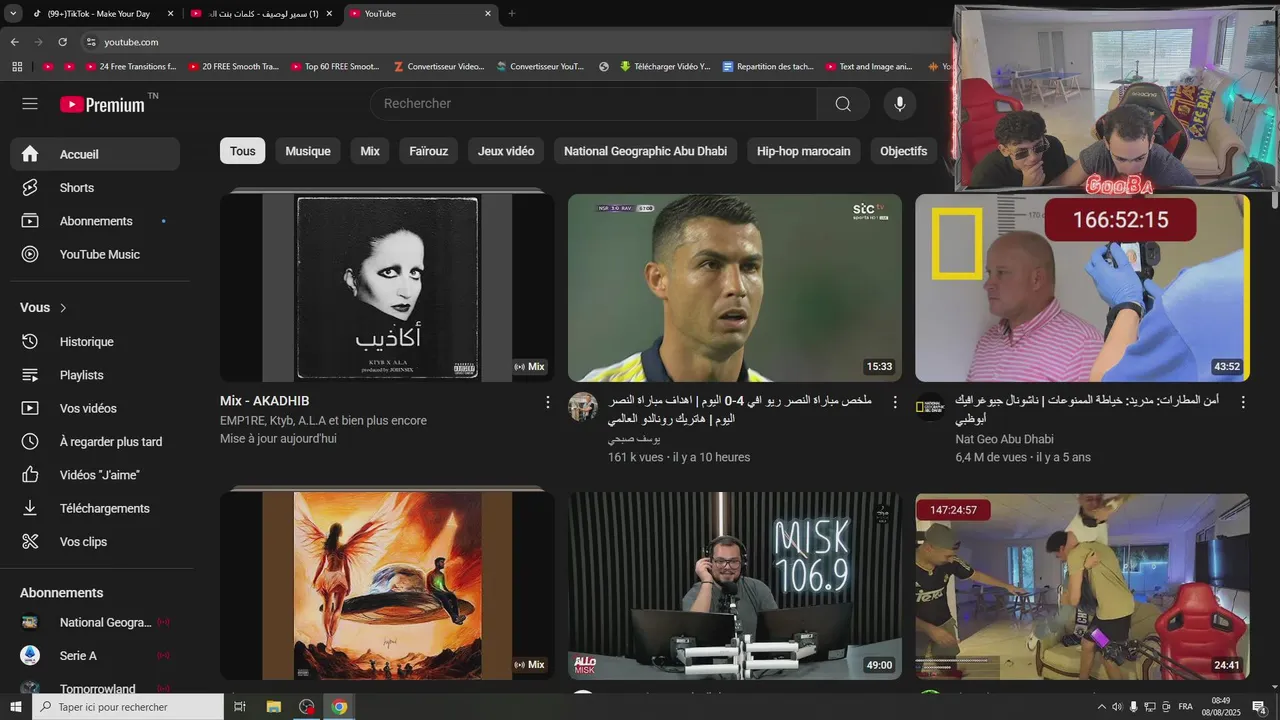Select the Tous filter chip
The image size is (1280, 720).
tap(243, 151)
